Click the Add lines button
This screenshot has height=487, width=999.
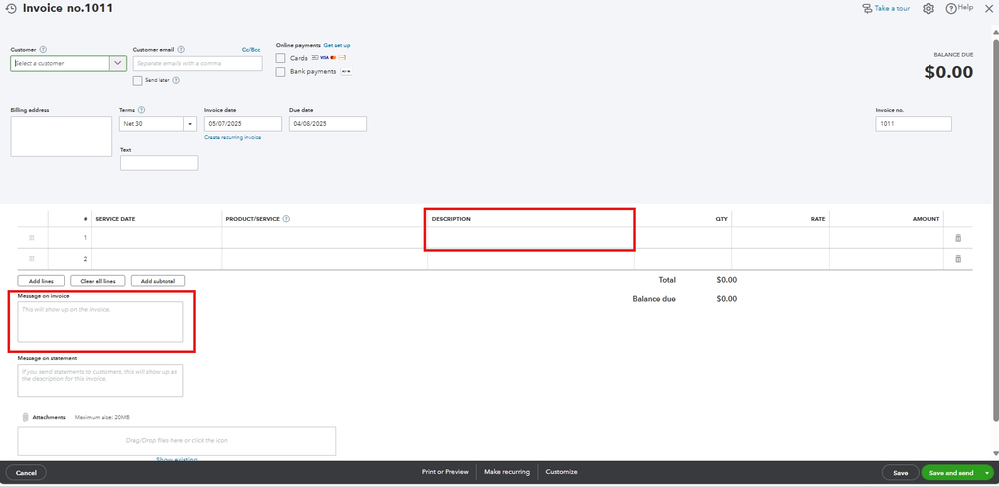coord(41,280)
